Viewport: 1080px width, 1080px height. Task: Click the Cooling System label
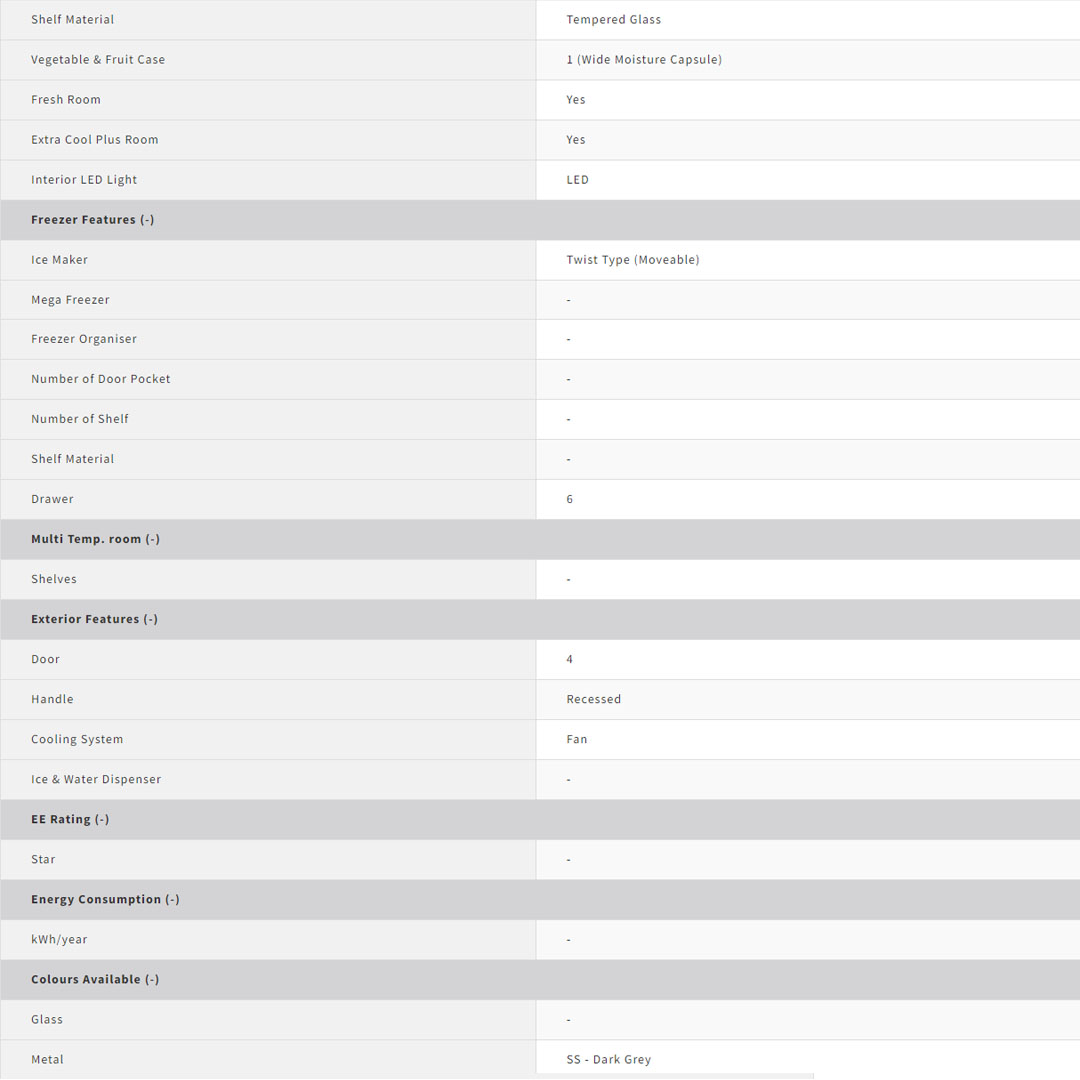pyautogui.click(x=77, y=740)
